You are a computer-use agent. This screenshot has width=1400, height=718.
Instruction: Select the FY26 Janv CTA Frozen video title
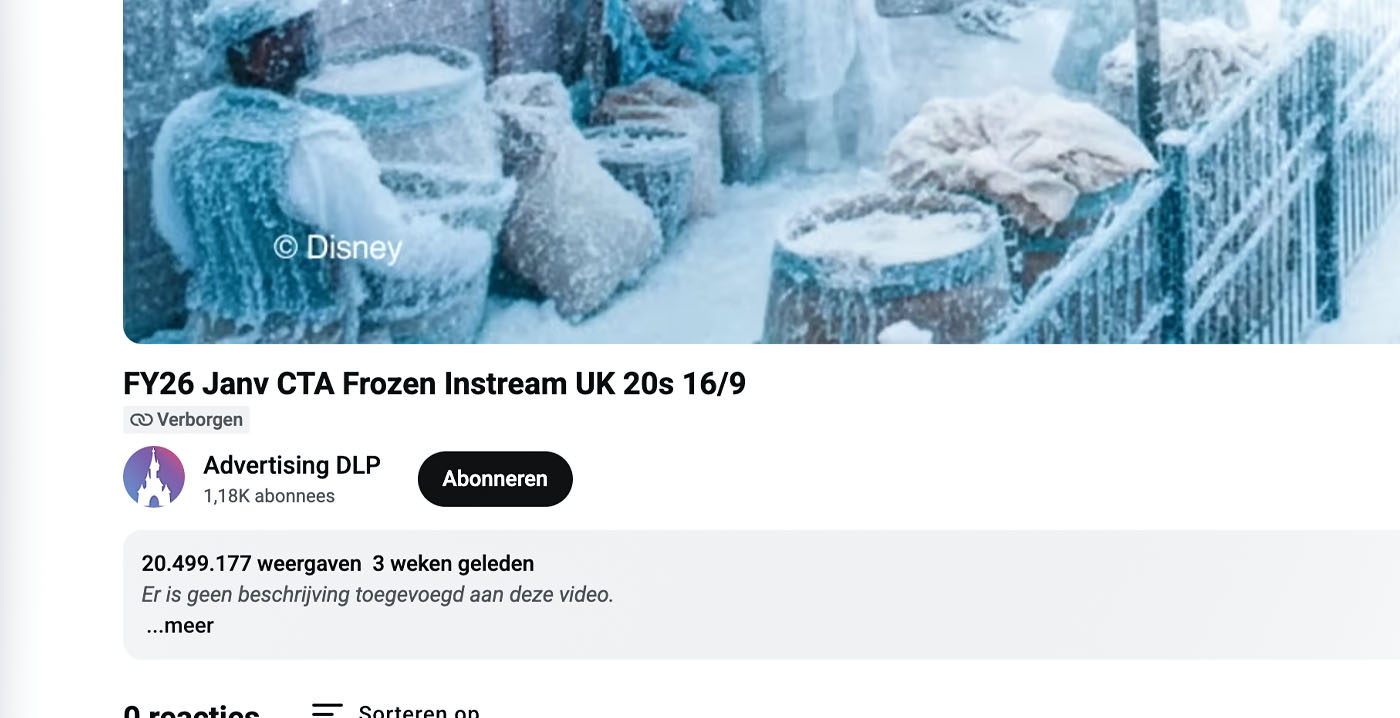(x=434, y=383)
